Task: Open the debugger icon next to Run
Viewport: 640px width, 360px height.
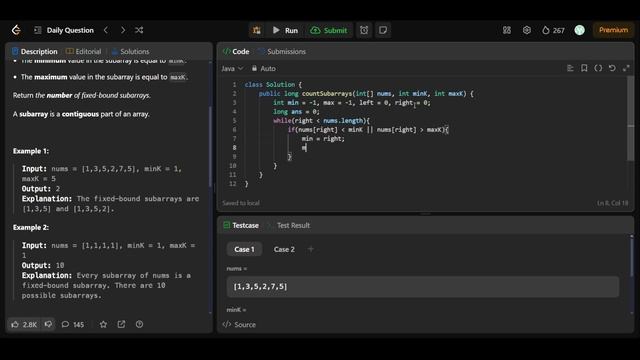Action: click(x=257, y=30)
